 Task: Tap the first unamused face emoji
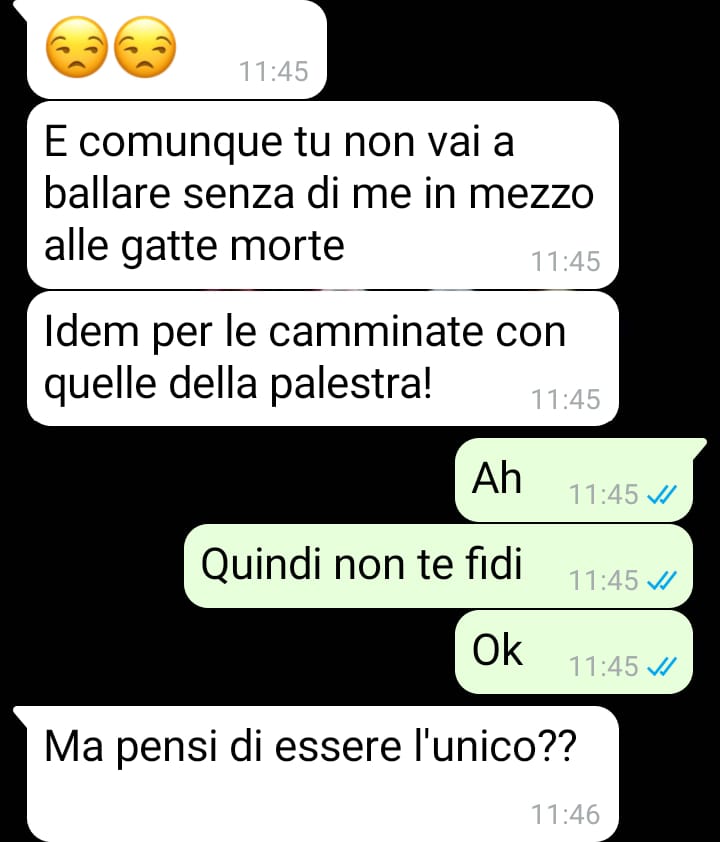click(x=77, y=47)
